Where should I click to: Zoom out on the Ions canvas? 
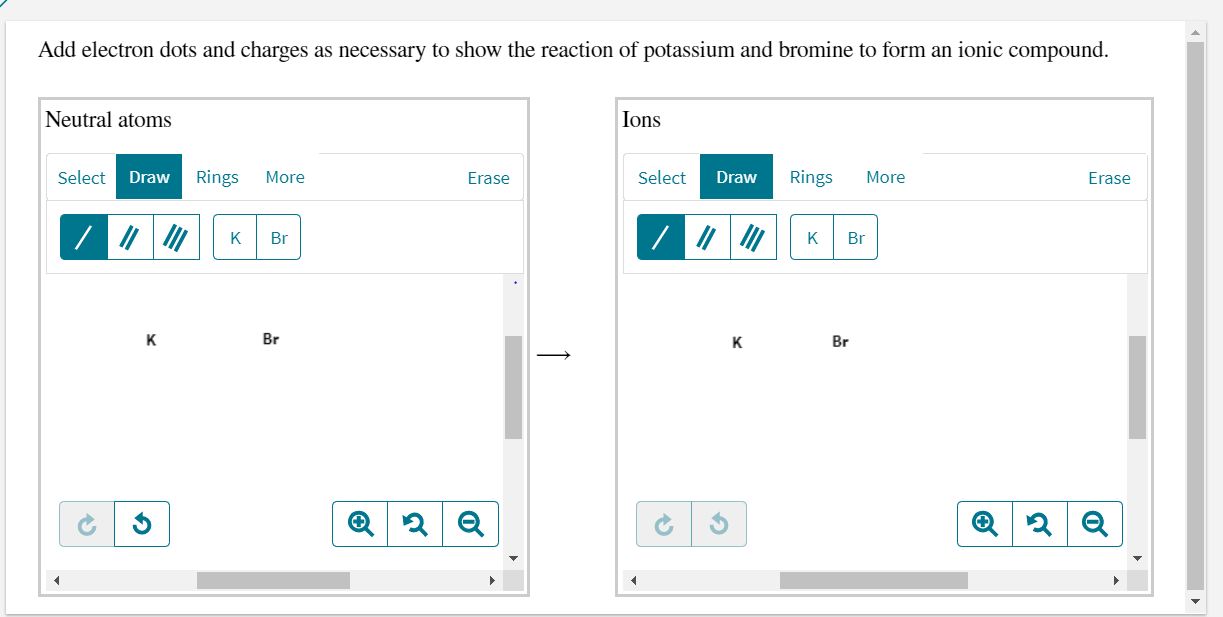coord(1095,523)
